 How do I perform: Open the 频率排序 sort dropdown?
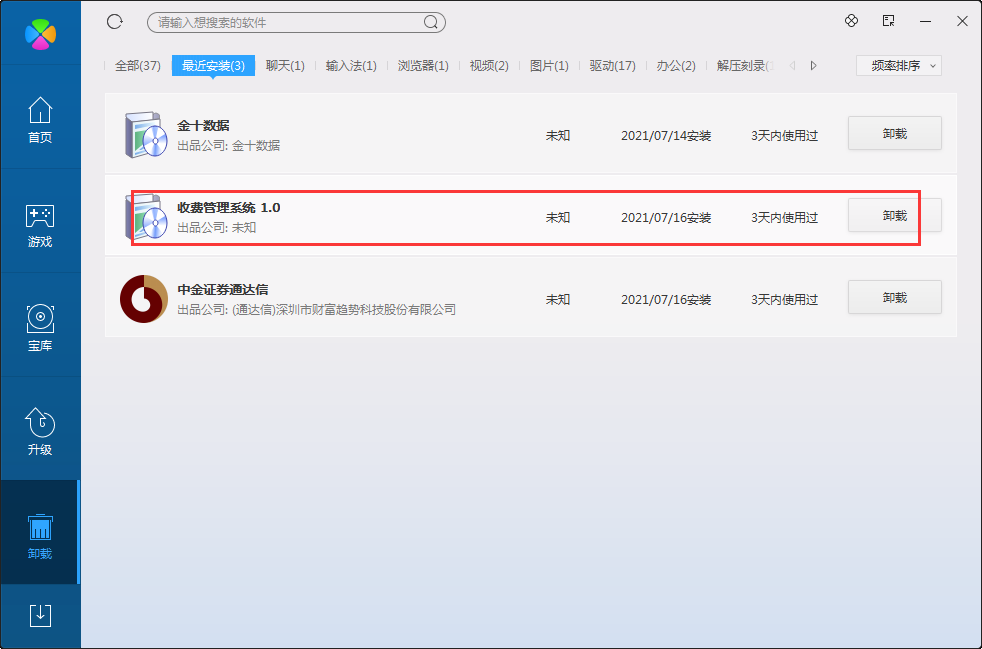[899, 66]
